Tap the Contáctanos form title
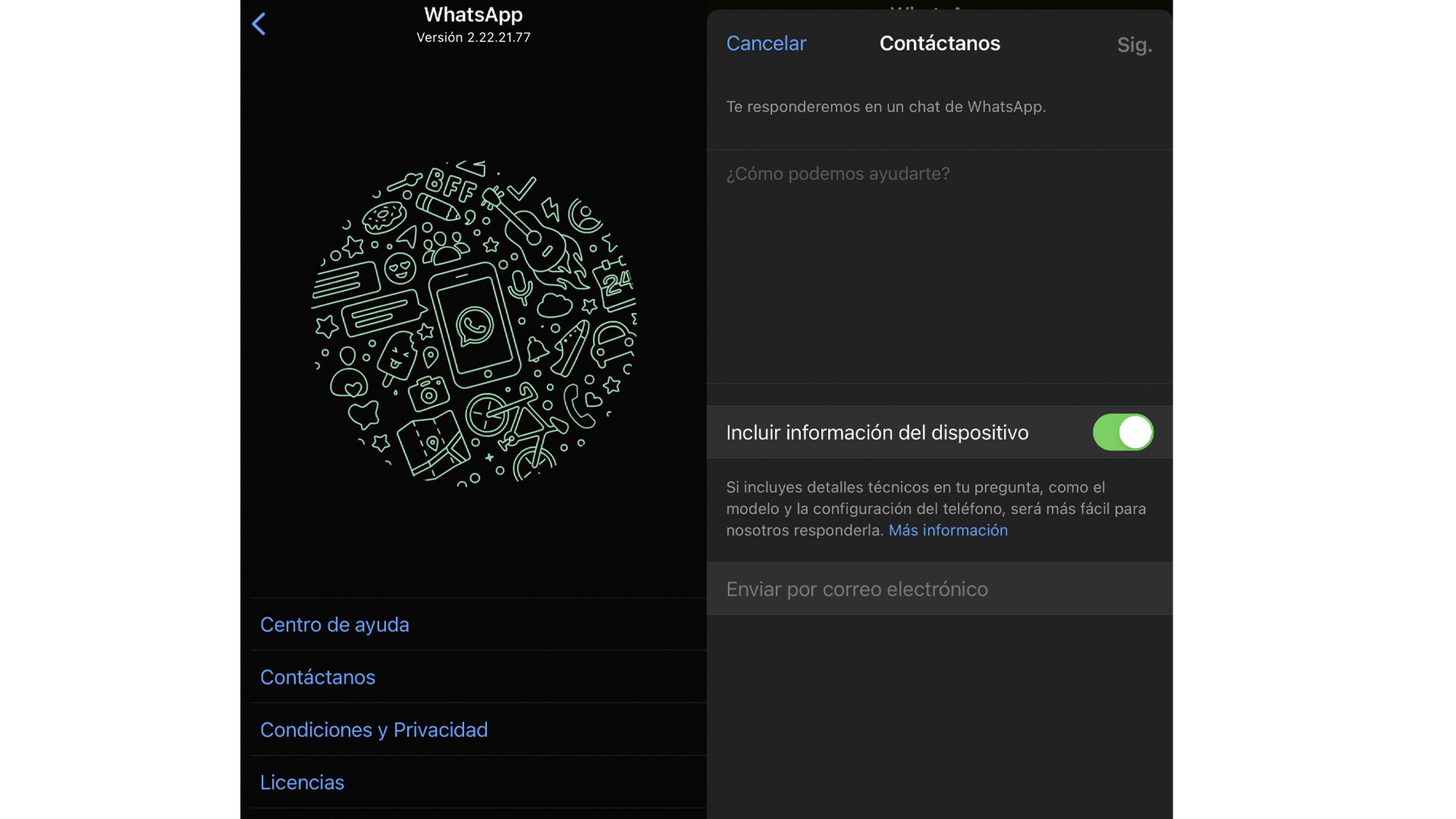1456x819 pixels. click(940, 43)
